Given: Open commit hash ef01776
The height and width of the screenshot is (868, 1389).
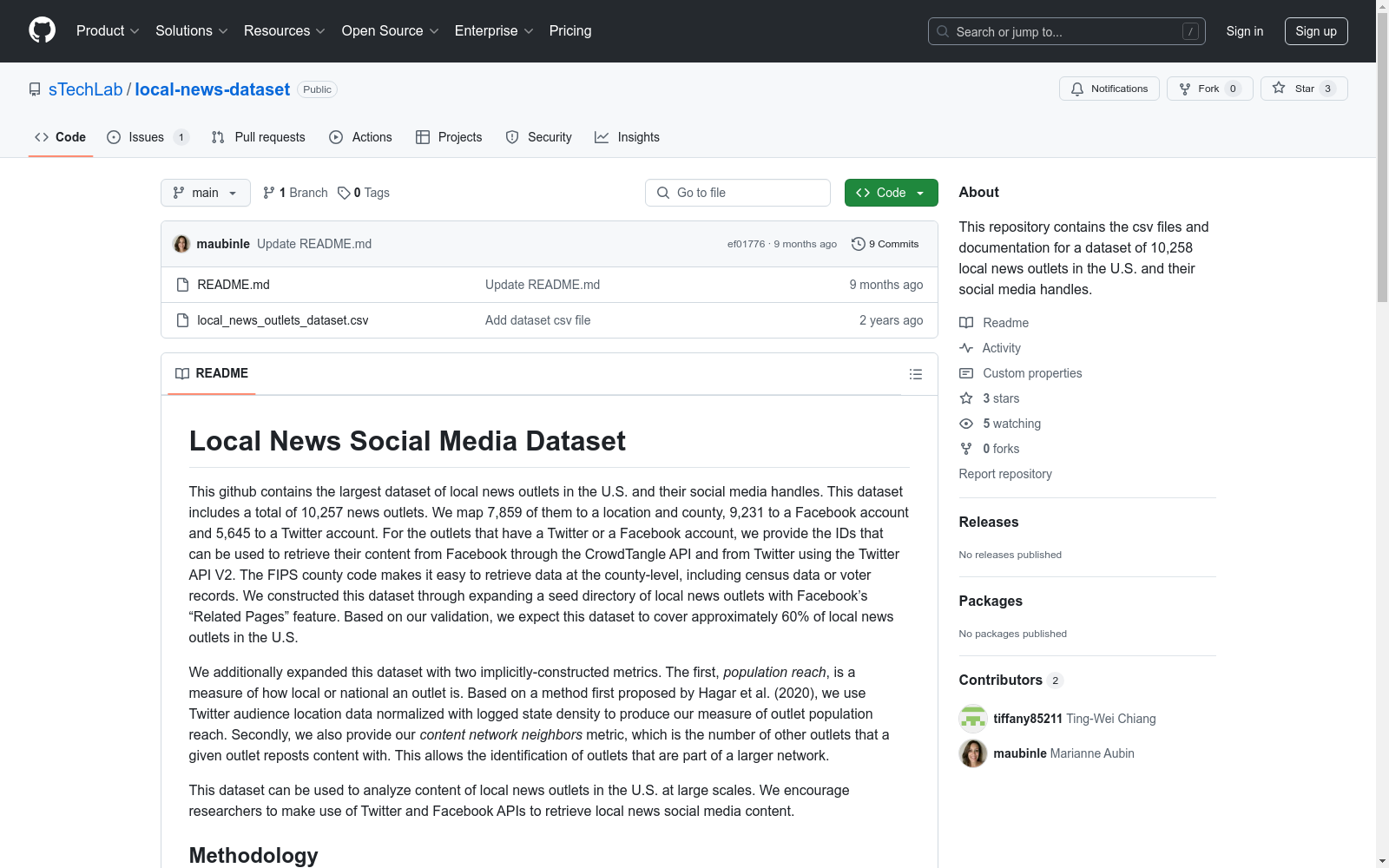Looking at the screenshot, I should click(747, 244).
